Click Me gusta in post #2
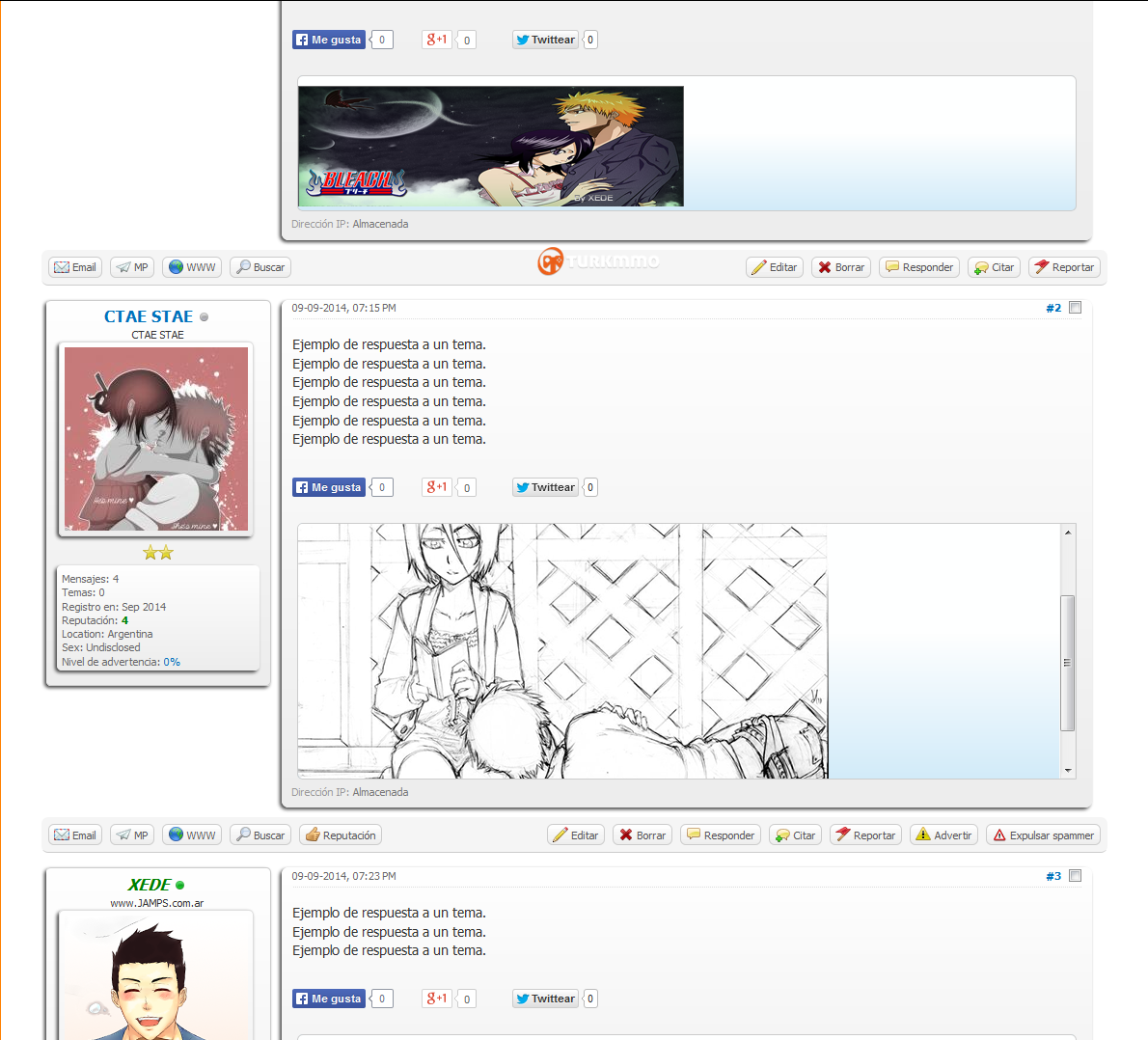Viewport: 1148px width, 1040px height. [x=329, y=487]
